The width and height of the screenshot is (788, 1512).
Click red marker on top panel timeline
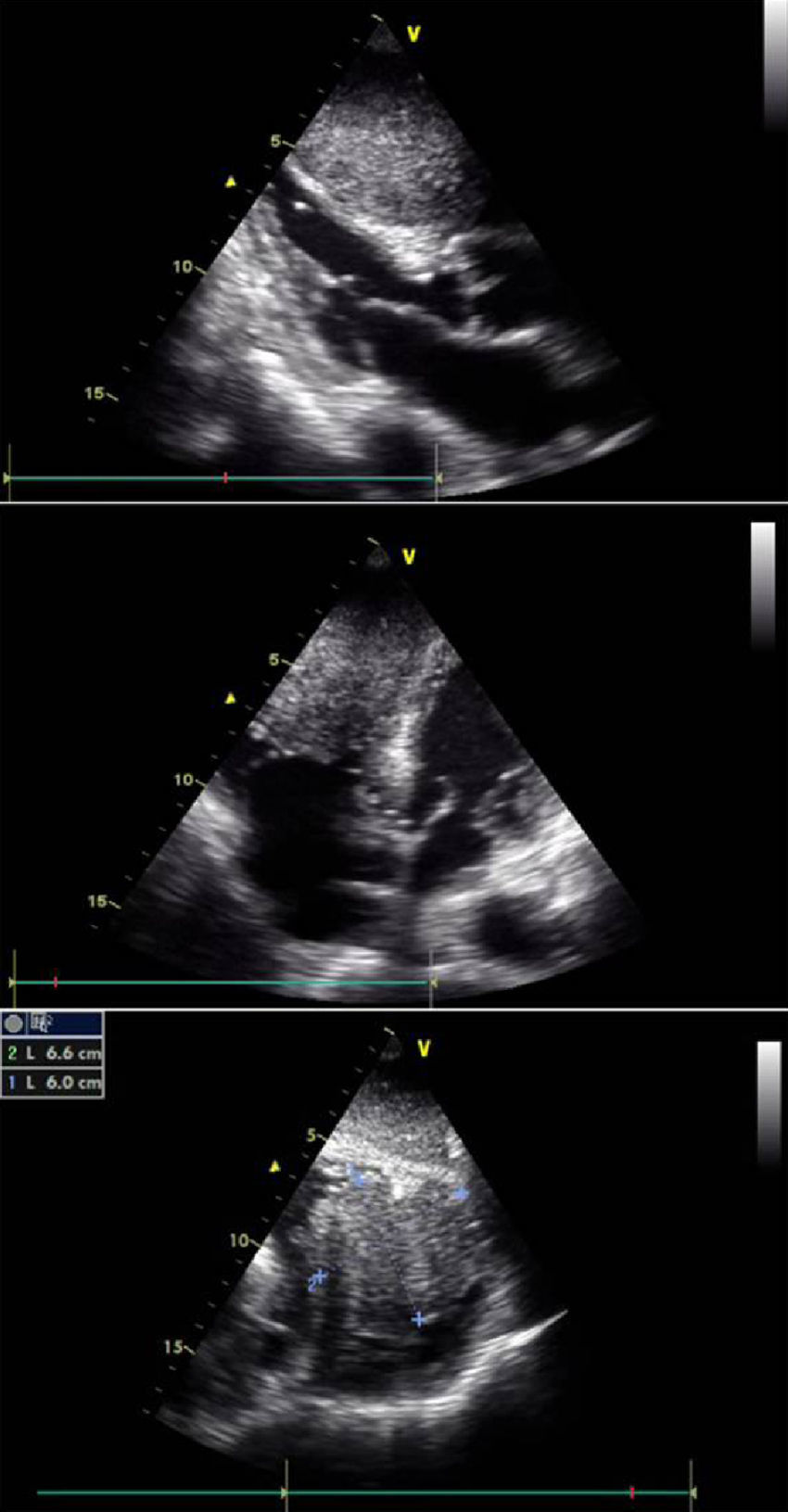pos(225,477)
